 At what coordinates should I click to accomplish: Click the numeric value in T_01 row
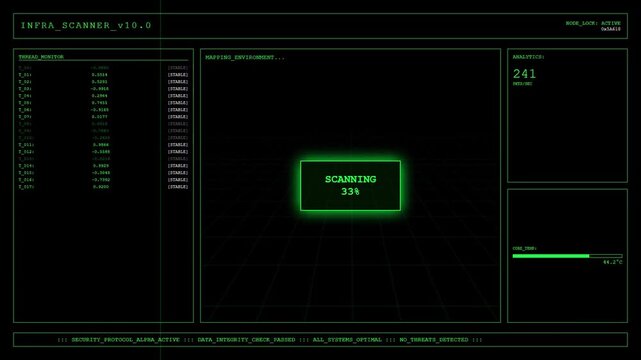(x=100, y=75)
